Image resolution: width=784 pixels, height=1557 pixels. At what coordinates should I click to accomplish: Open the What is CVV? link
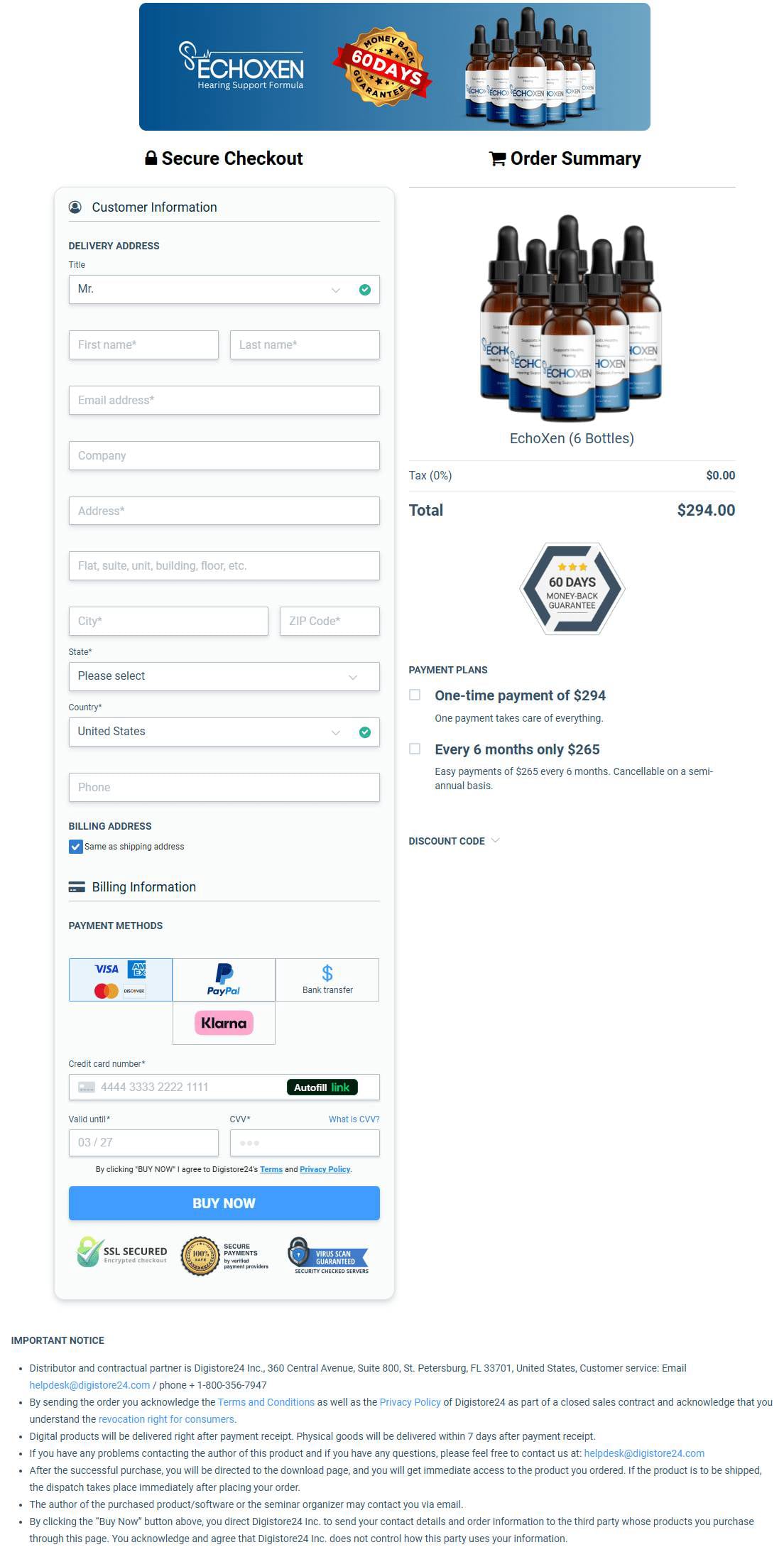tap(354, 1119)
